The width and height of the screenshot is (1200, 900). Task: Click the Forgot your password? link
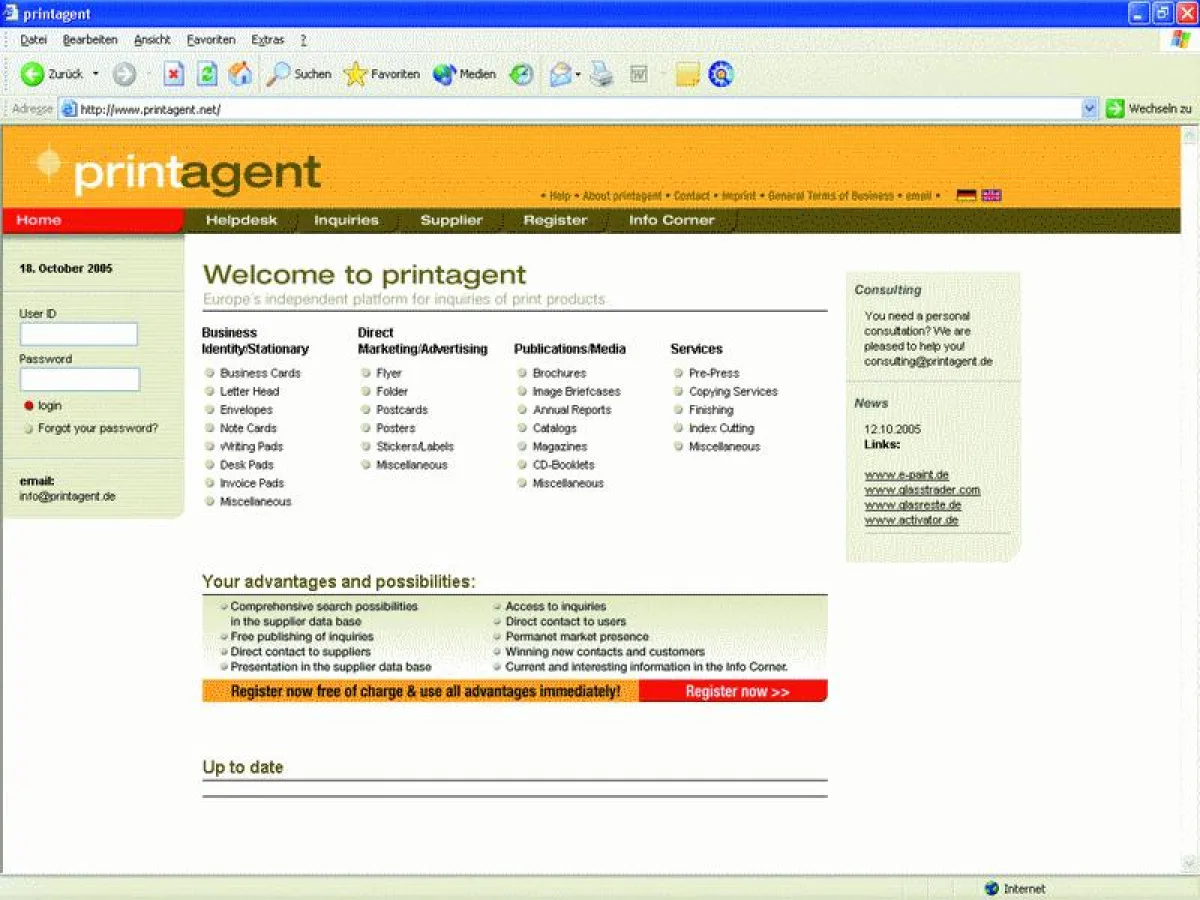98,428
